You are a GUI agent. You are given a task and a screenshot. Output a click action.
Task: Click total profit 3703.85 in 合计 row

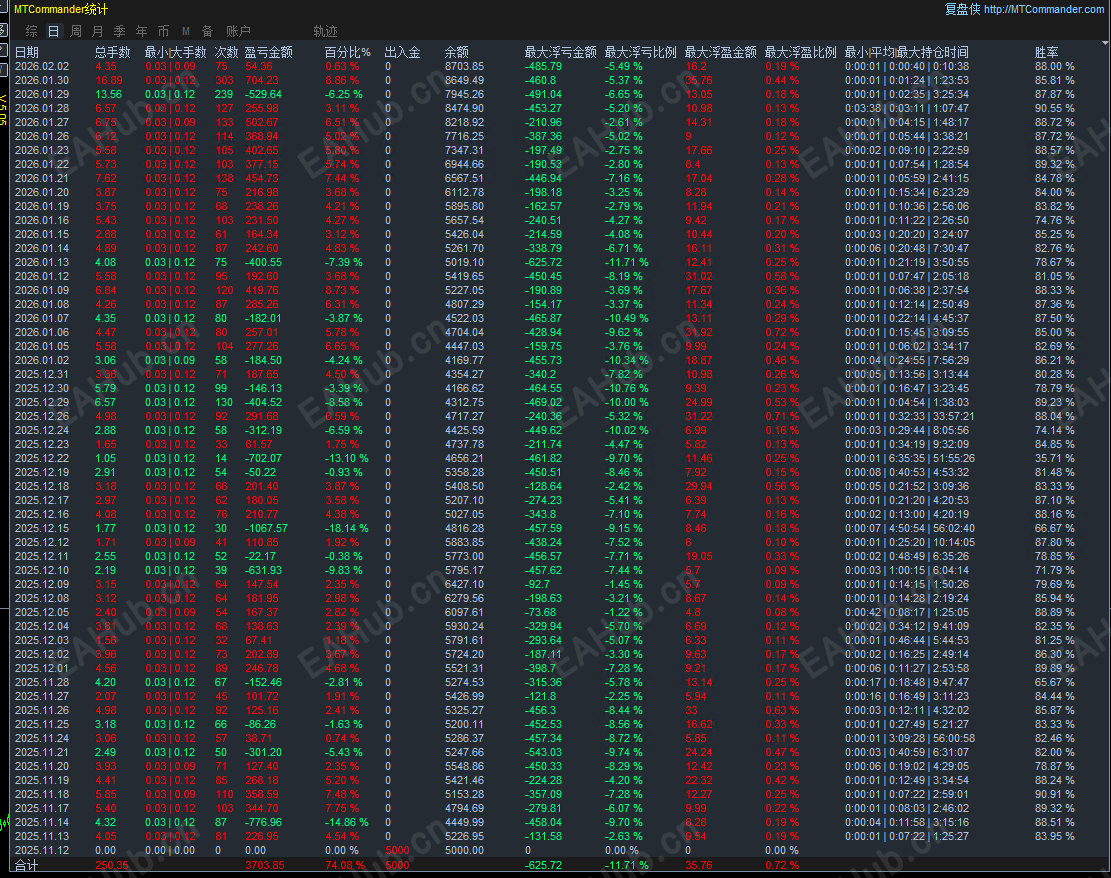coord(264,865)
